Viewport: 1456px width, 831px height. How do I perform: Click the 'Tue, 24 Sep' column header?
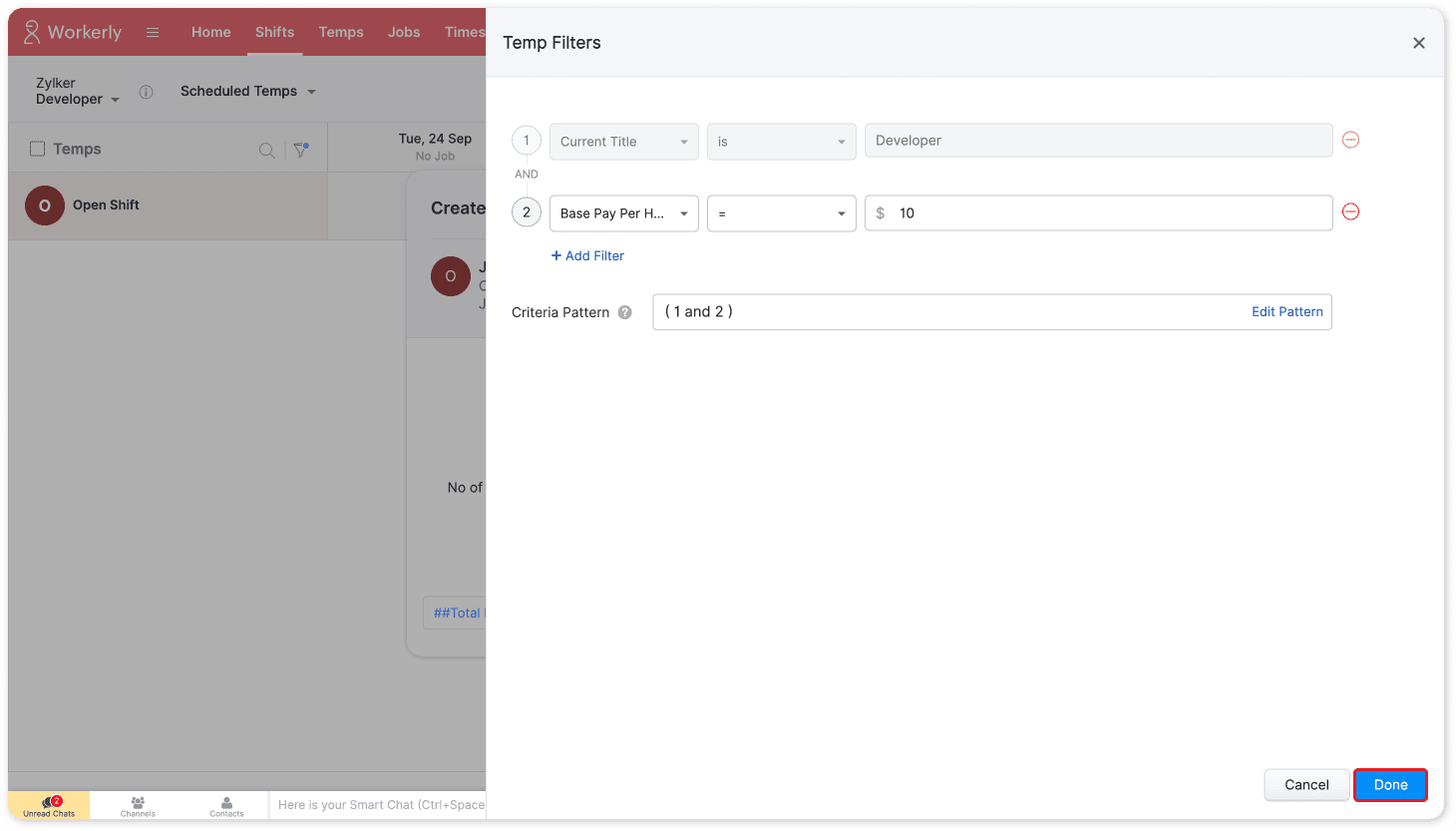(x=435, y=139)
